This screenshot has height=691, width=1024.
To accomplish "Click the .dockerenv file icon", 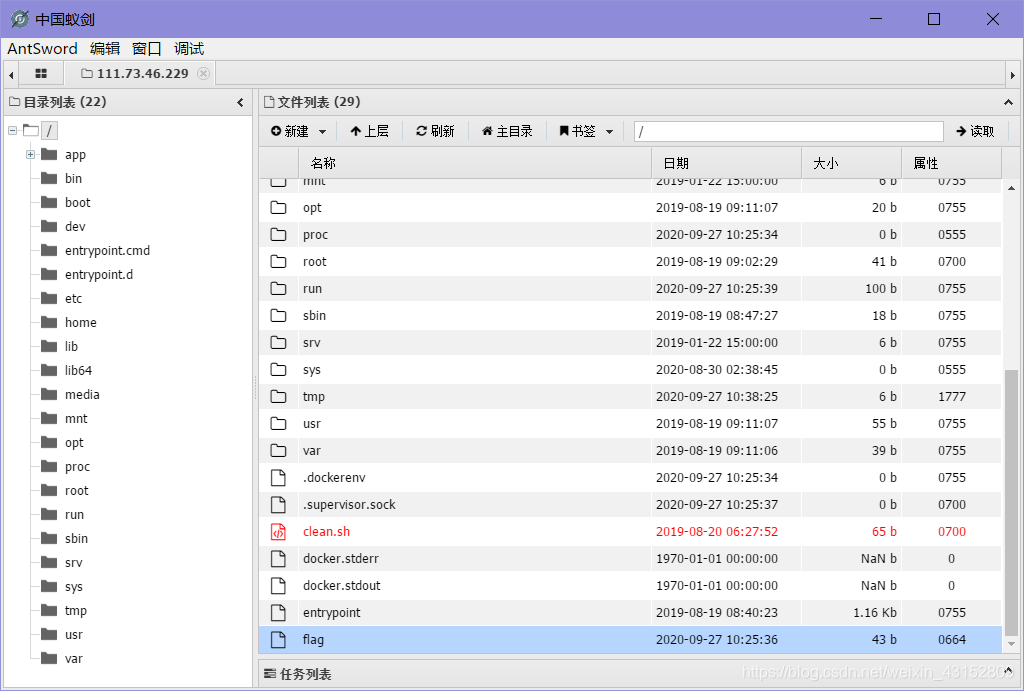I will 278,478.
